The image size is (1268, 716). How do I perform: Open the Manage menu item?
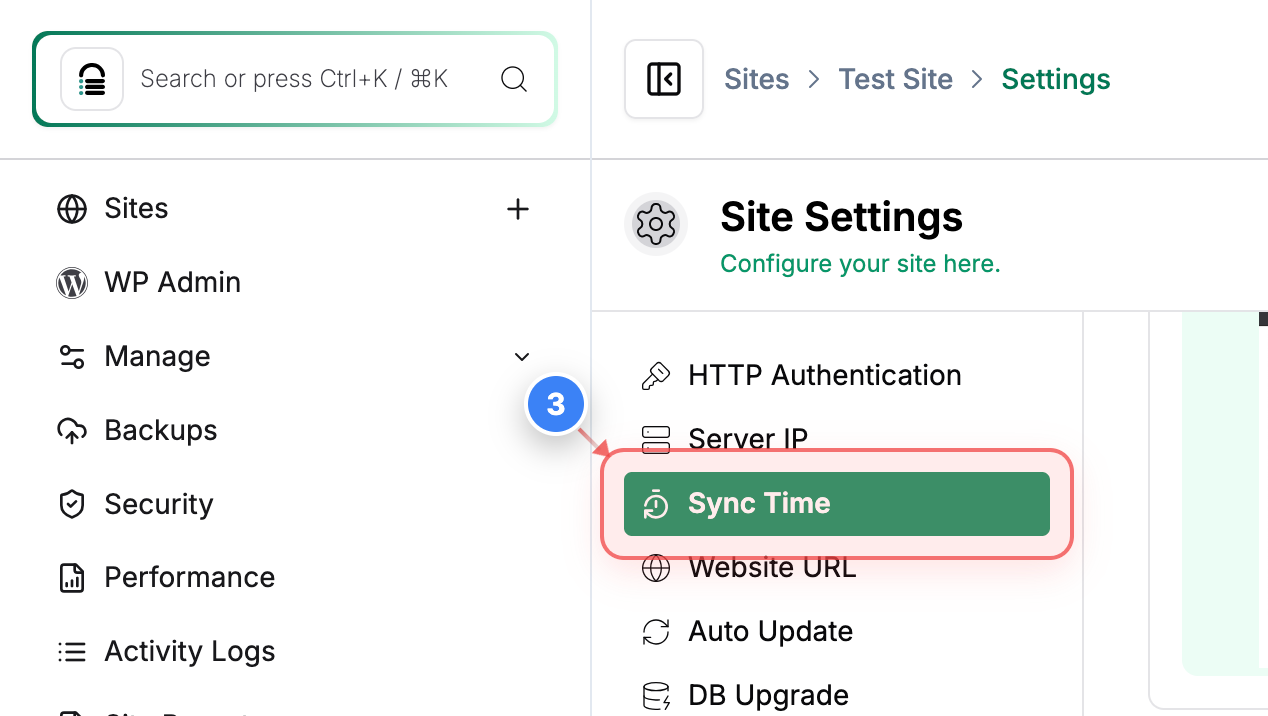[157, 356]
